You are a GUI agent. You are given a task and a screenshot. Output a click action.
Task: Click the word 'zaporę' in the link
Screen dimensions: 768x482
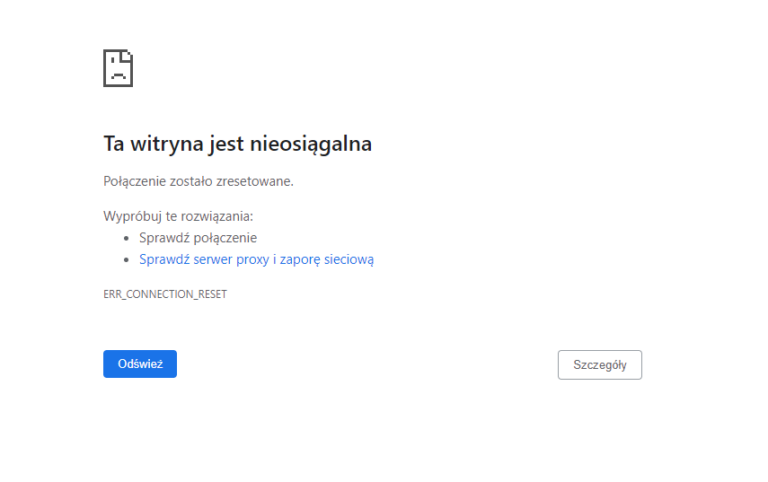click(x=299, y=259)
